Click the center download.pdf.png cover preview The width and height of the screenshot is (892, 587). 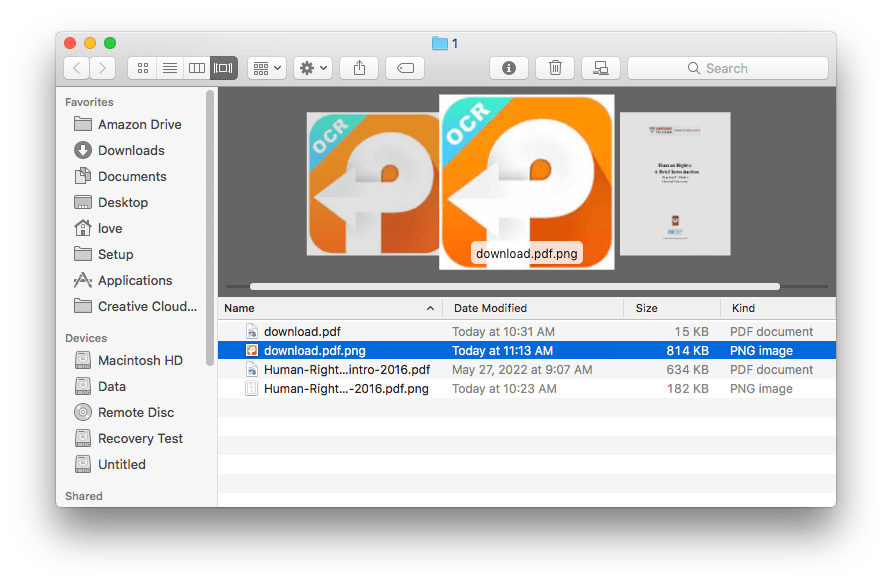pyautogui.click(x=527, y=182)
